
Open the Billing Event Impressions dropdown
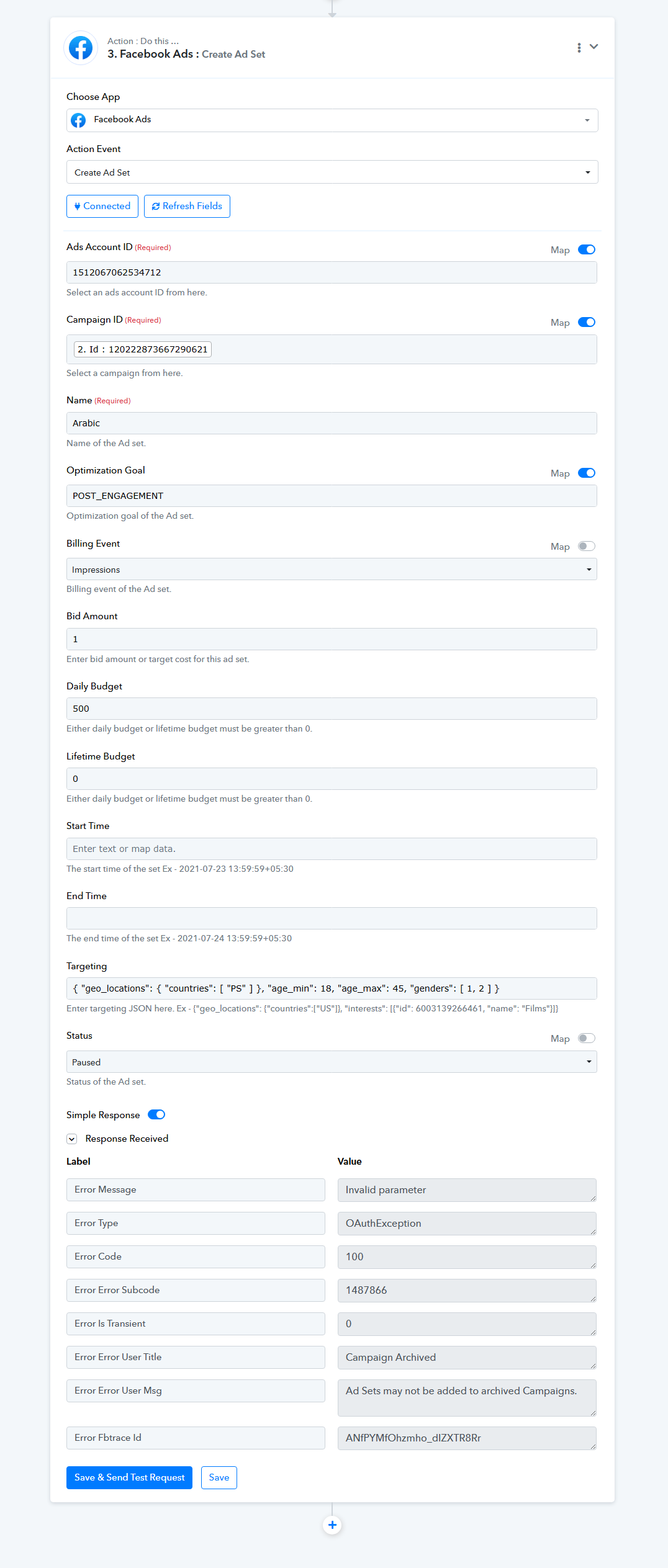click(332, 569)
